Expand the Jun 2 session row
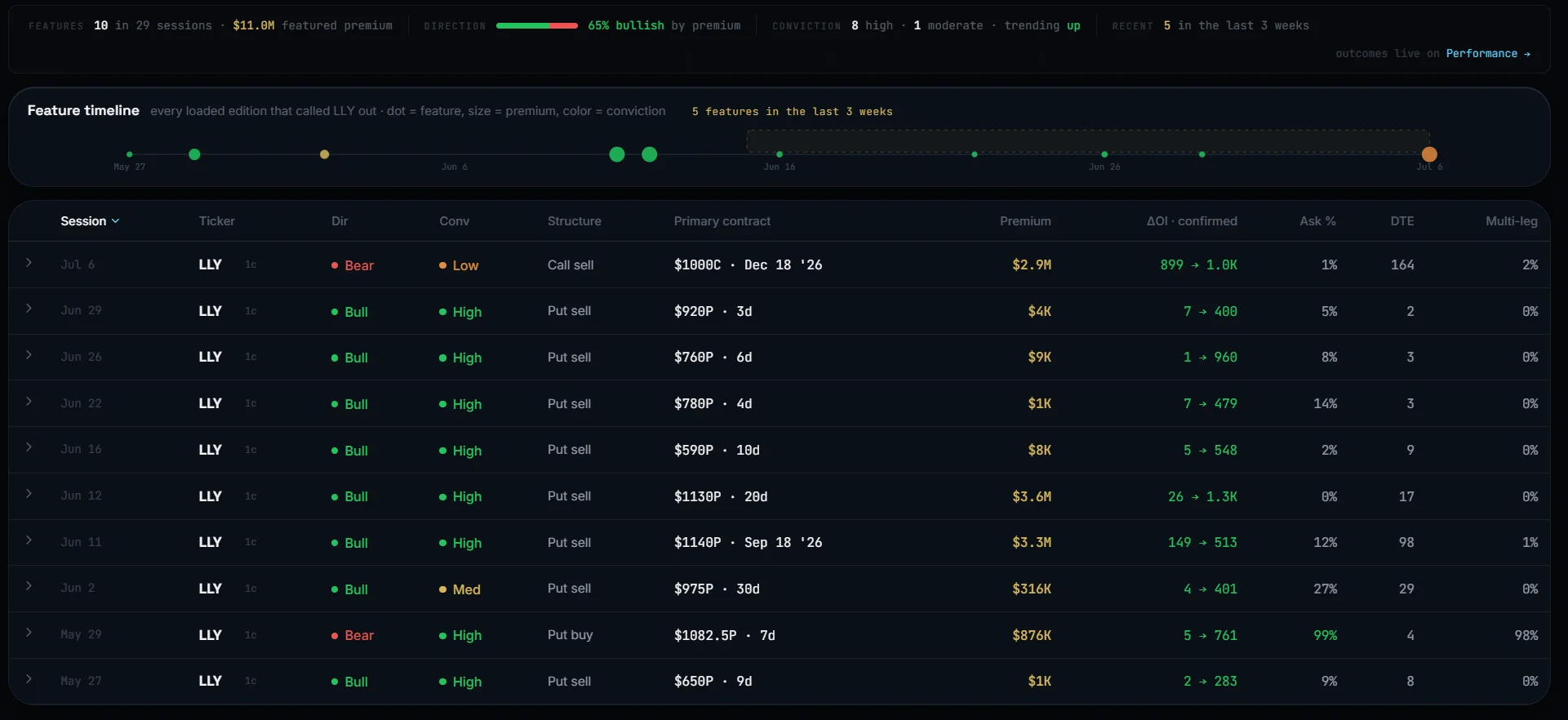Image resolution: width=1568 pixels, height=720 pixels. tap(29, 586)
